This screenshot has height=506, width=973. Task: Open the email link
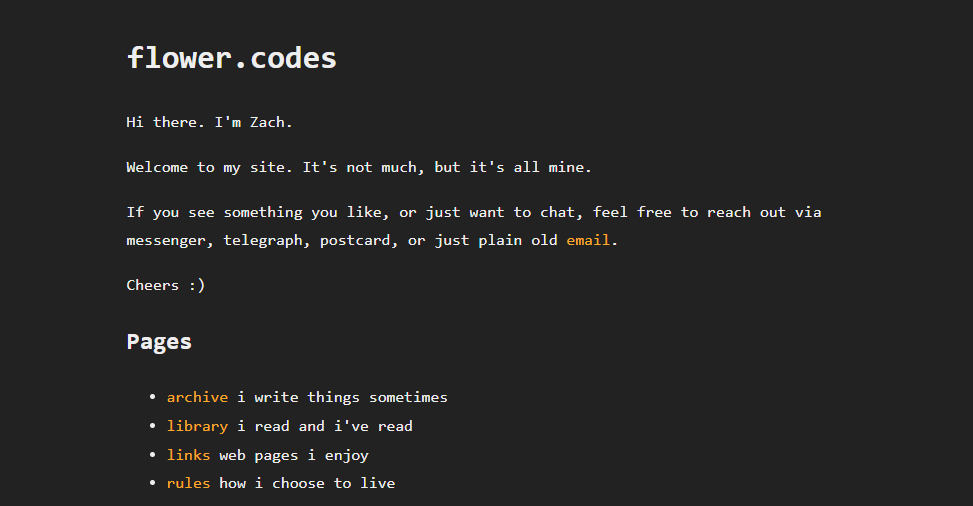pos(588,240)
